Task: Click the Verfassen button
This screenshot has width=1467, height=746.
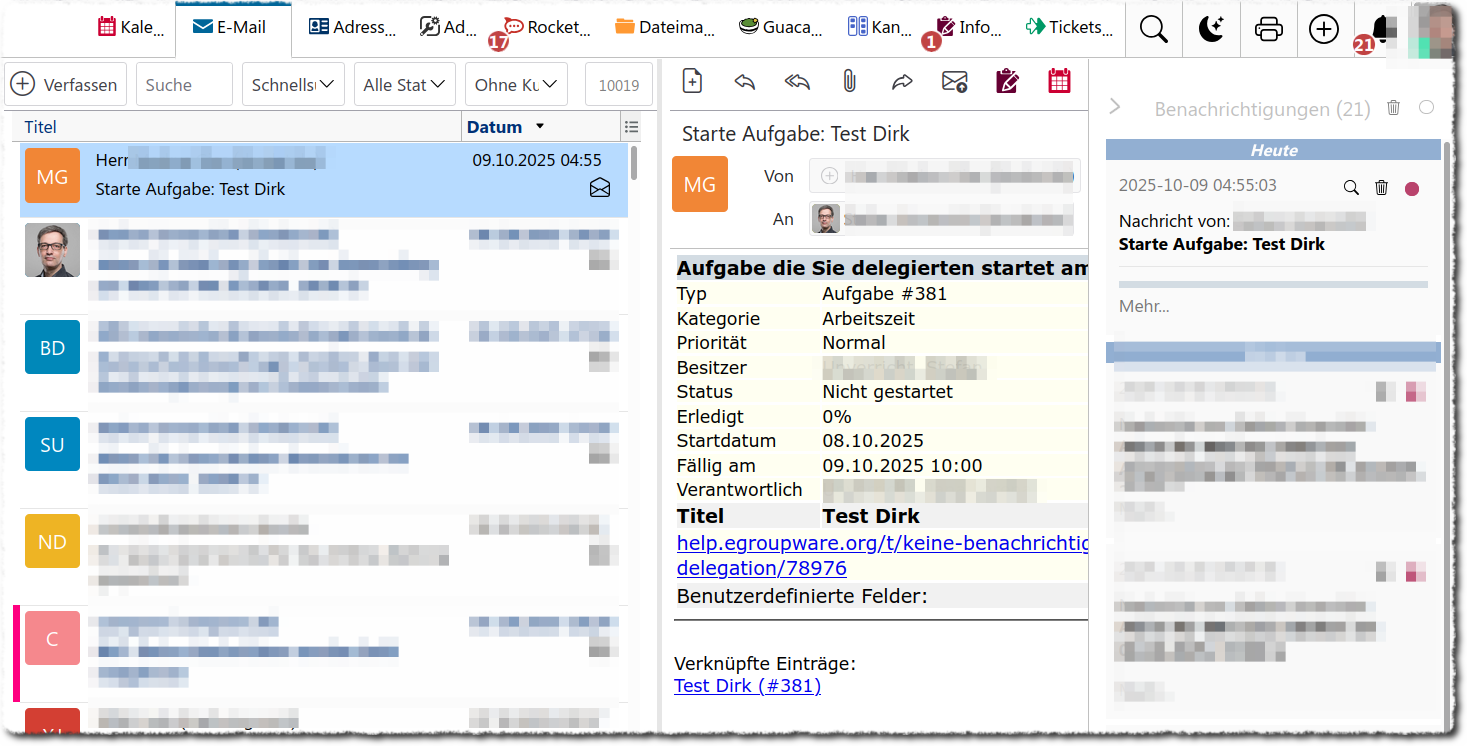Action: [65, 85]
